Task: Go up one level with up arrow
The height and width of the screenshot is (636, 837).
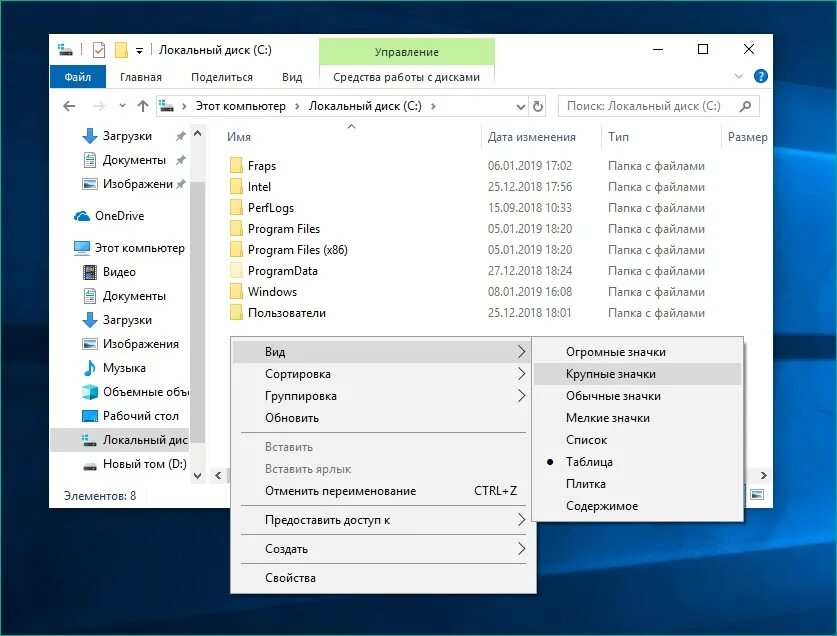Action: point(143,106)
